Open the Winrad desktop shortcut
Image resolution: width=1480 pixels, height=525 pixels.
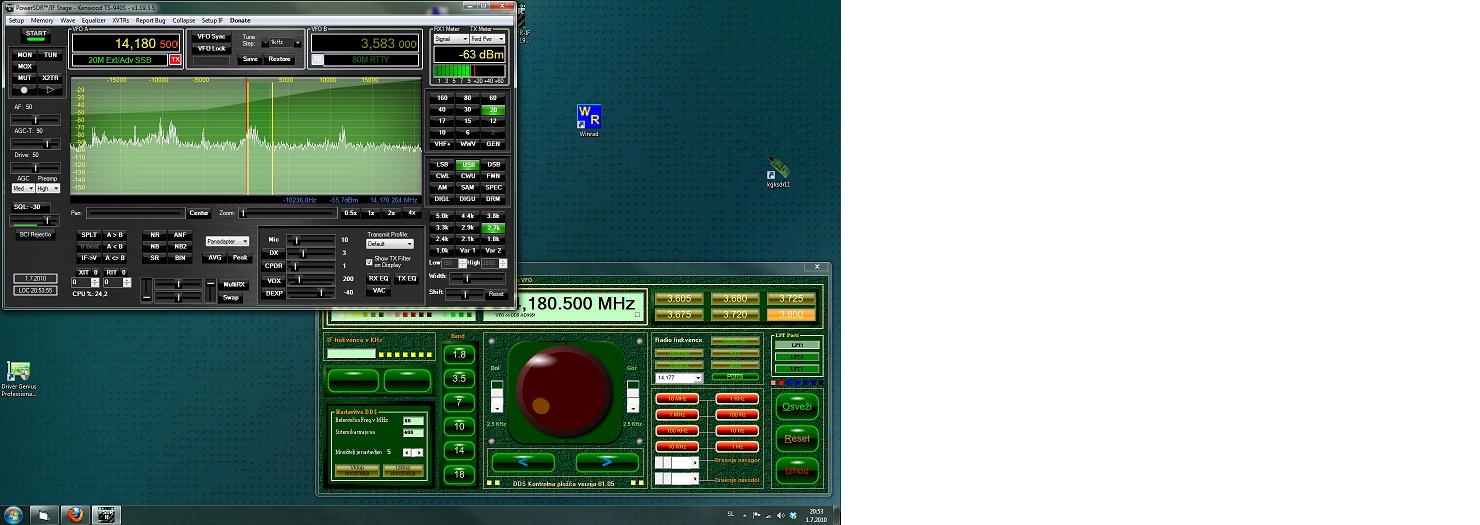point(589,117)
